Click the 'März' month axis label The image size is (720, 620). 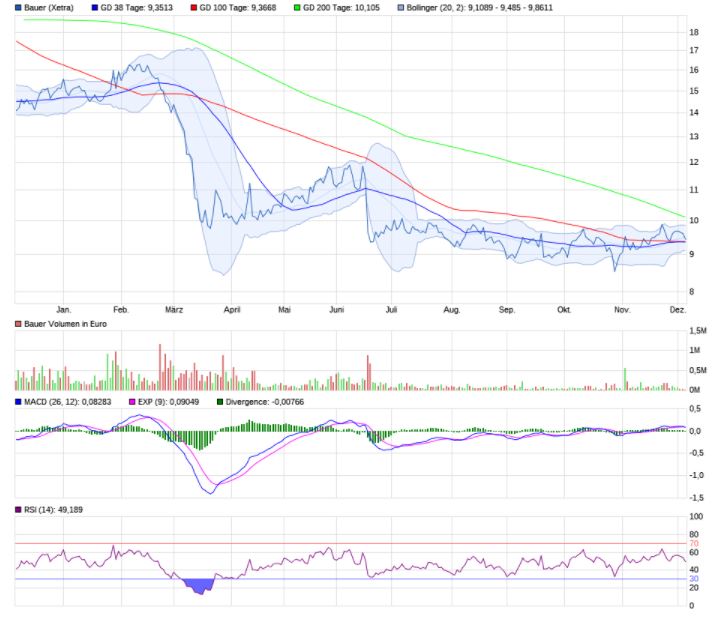(174, 310)
